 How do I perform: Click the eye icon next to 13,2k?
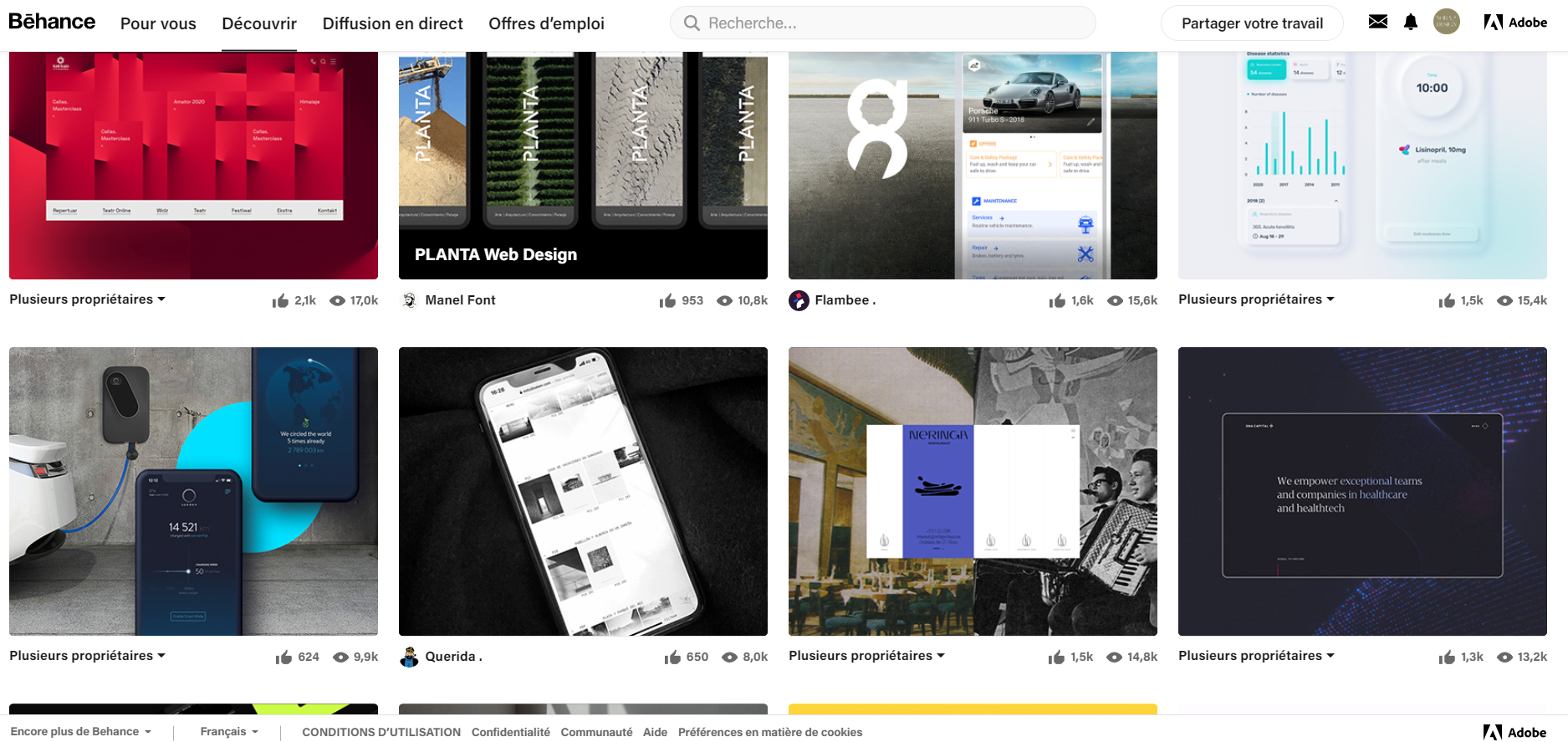[1504, 657]
